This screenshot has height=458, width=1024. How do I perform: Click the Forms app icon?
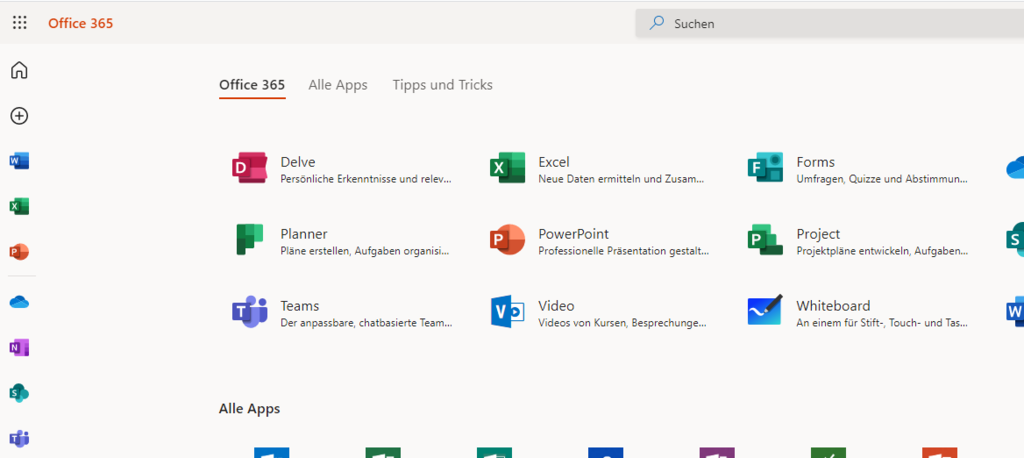point(765,168)
